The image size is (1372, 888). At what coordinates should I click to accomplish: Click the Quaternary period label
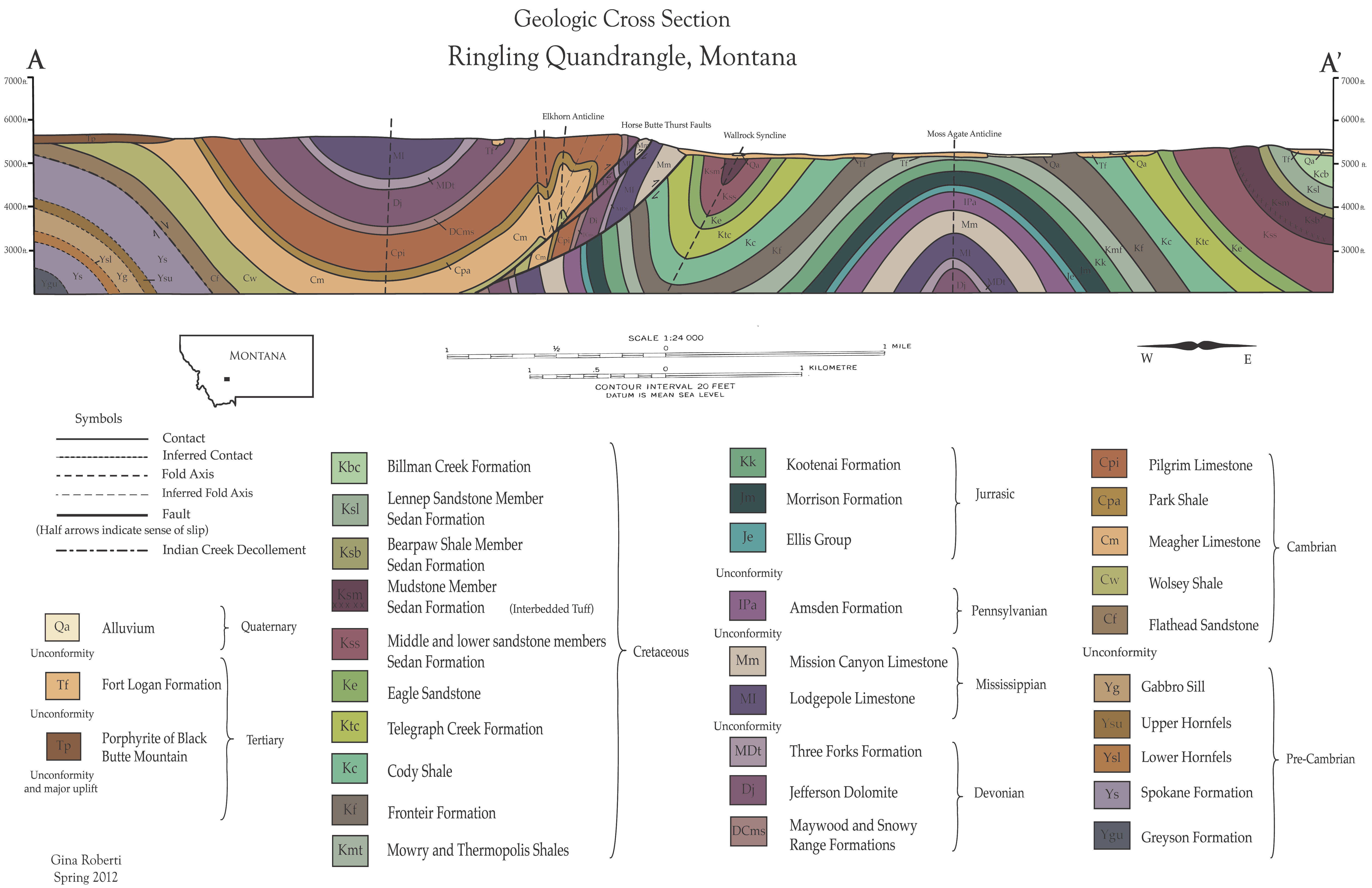(x=269, y=627)
